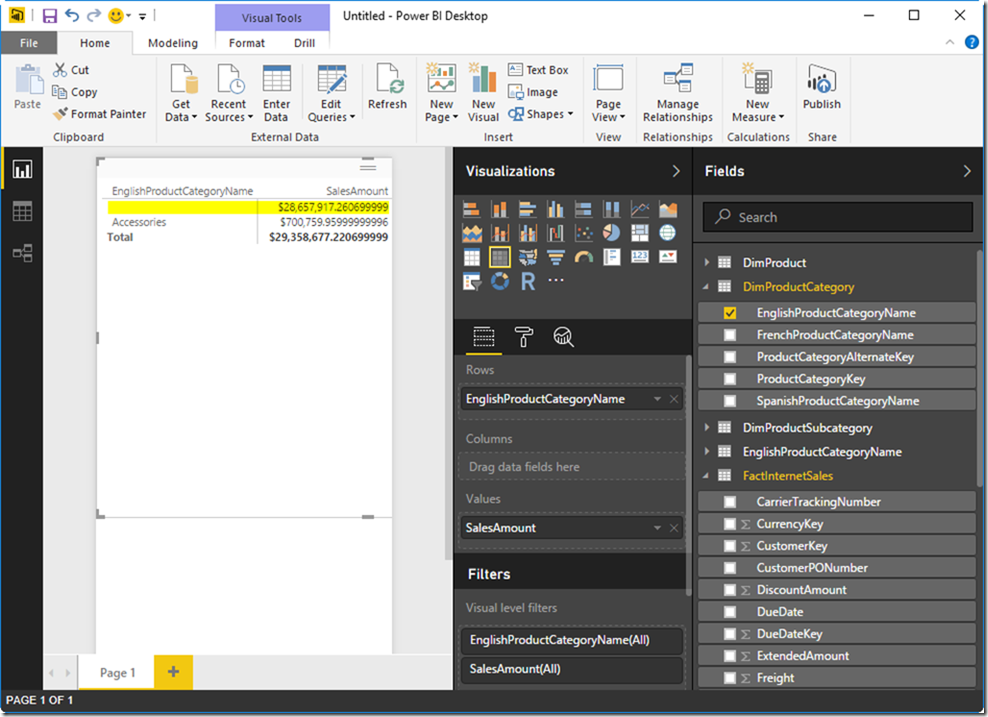
Task: Check the FrenchProductCategoryName field
Action: coord(730,335)
